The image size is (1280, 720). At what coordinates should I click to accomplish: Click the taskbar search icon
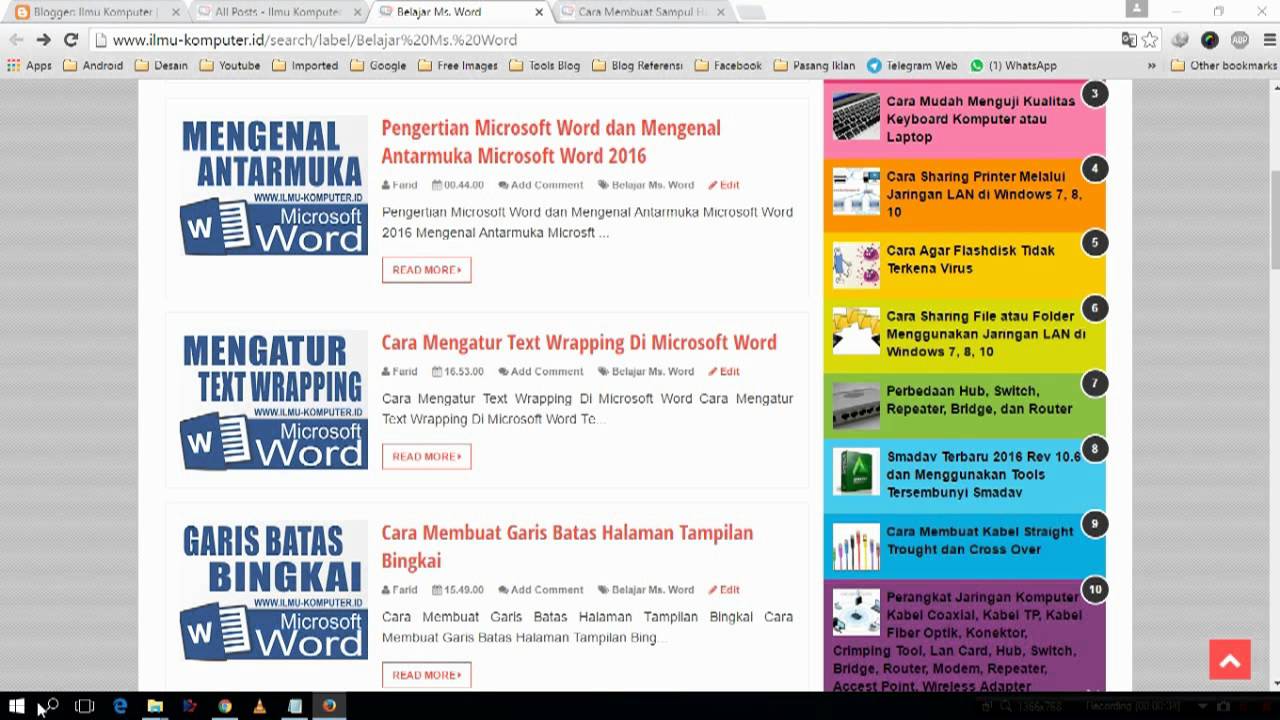click(x=51, y=706)
